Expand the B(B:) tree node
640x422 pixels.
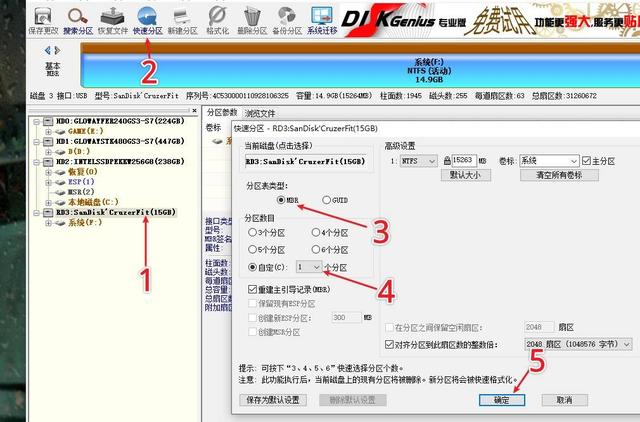(x=48, y=152)
